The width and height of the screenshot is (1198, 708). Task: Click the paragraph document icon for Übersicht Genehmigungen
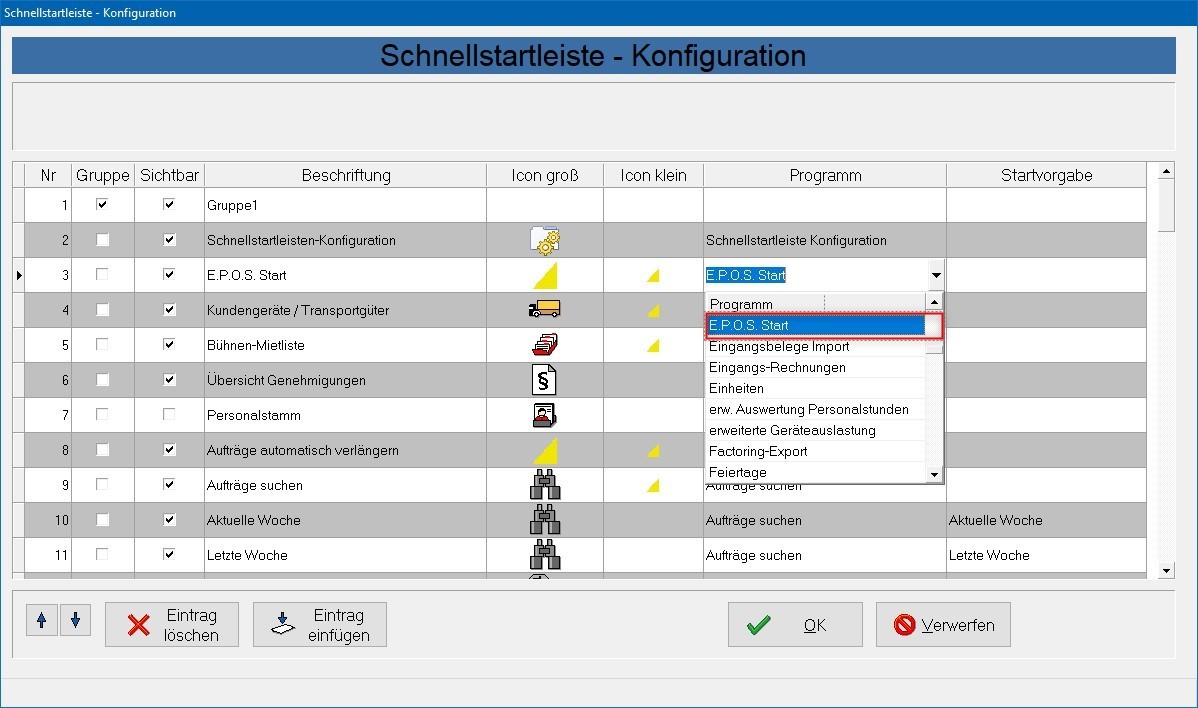[545, 380]
